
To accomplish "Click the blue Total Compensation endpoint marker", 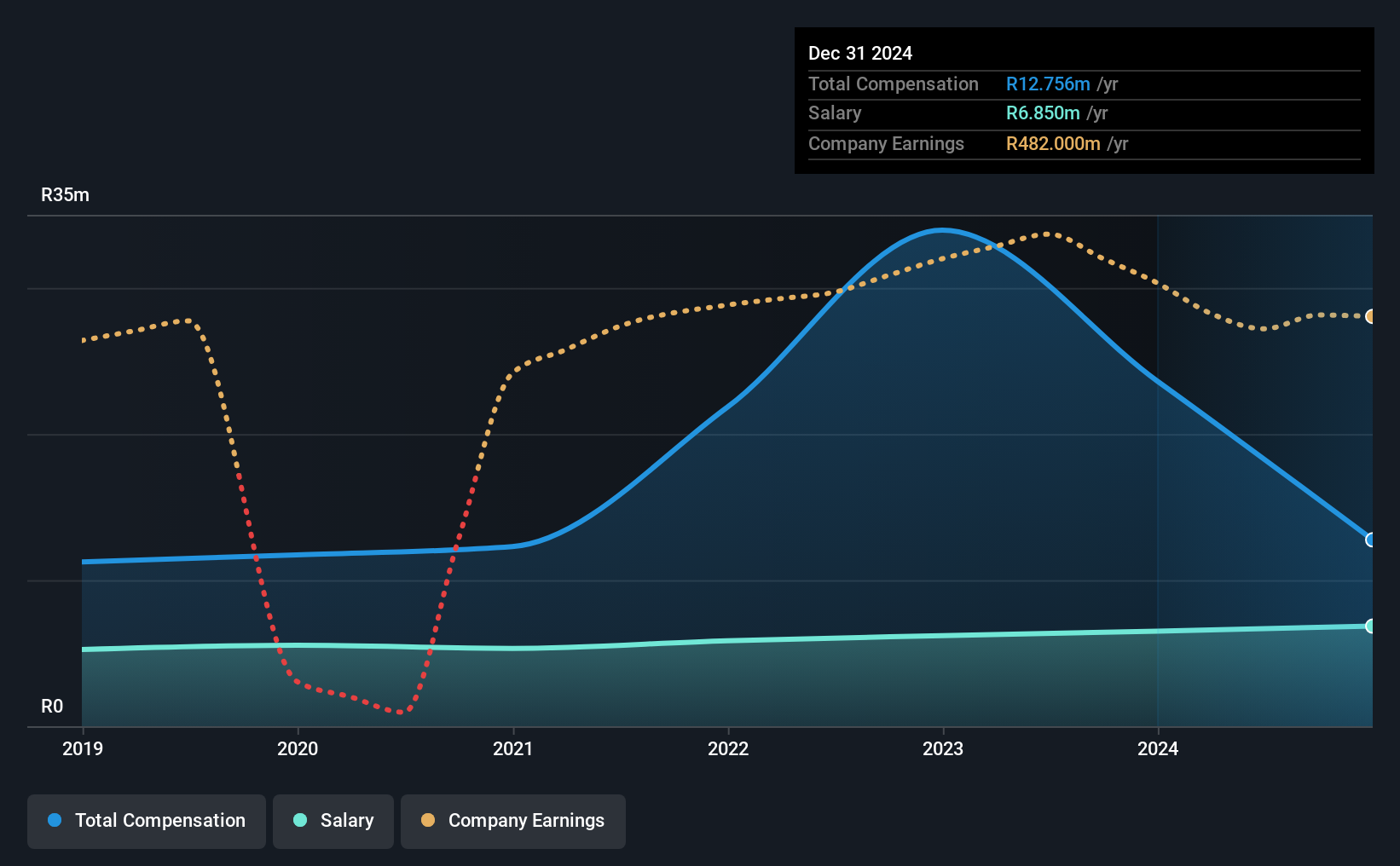I will [1371, 540].
